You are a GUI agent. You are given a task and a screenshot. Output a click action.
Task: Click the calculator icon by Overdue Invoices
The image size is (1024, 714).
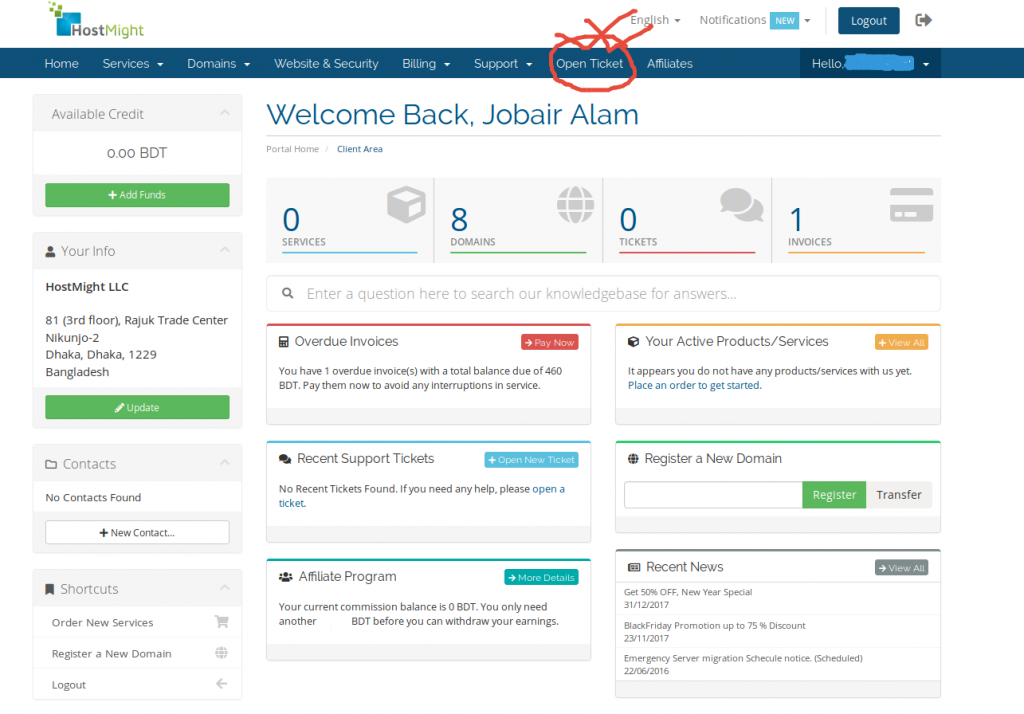tap(283, 342)
